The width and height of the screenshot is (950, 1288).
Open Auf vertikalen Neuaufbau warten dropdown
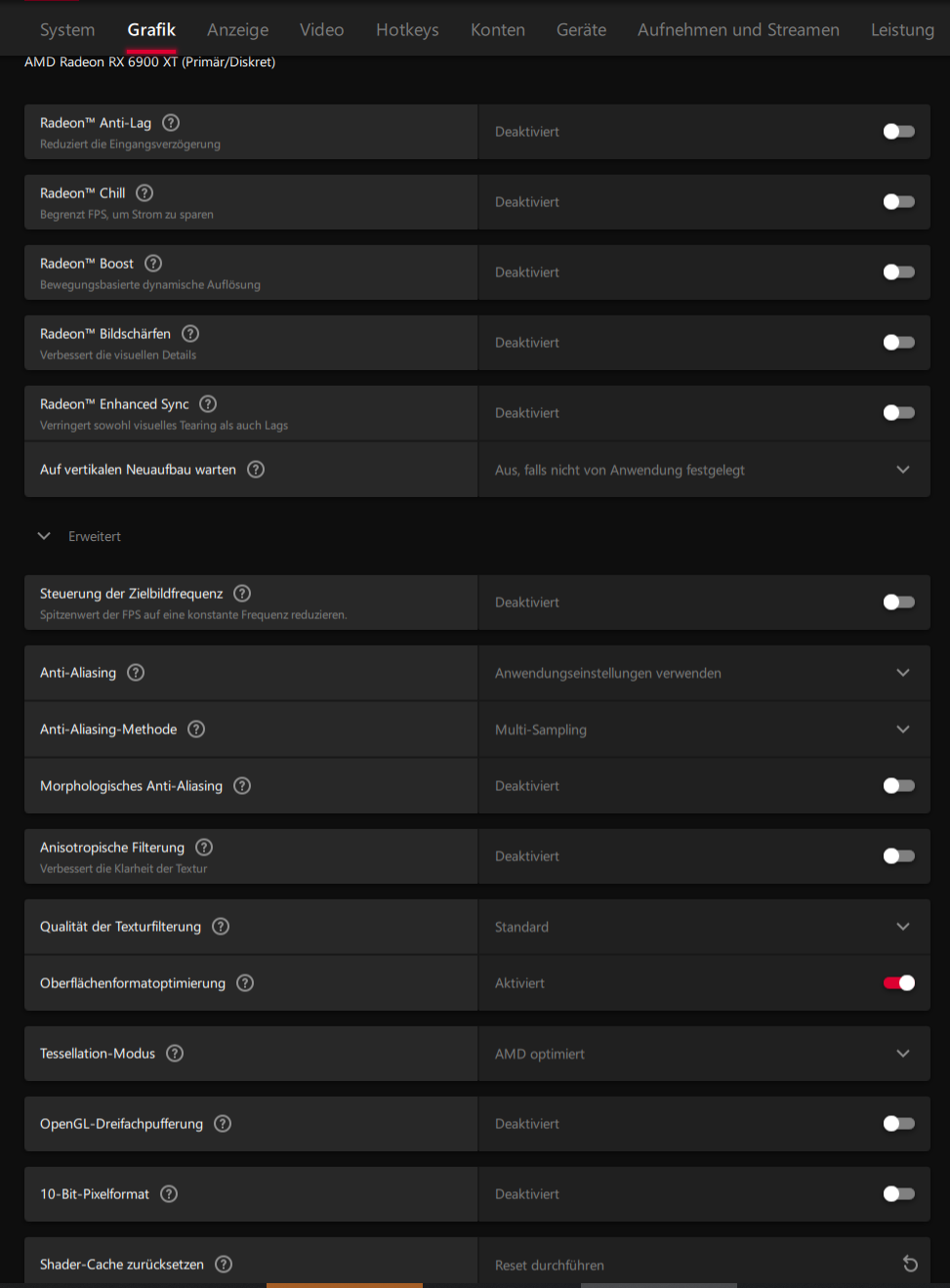(x=703, y=470)
